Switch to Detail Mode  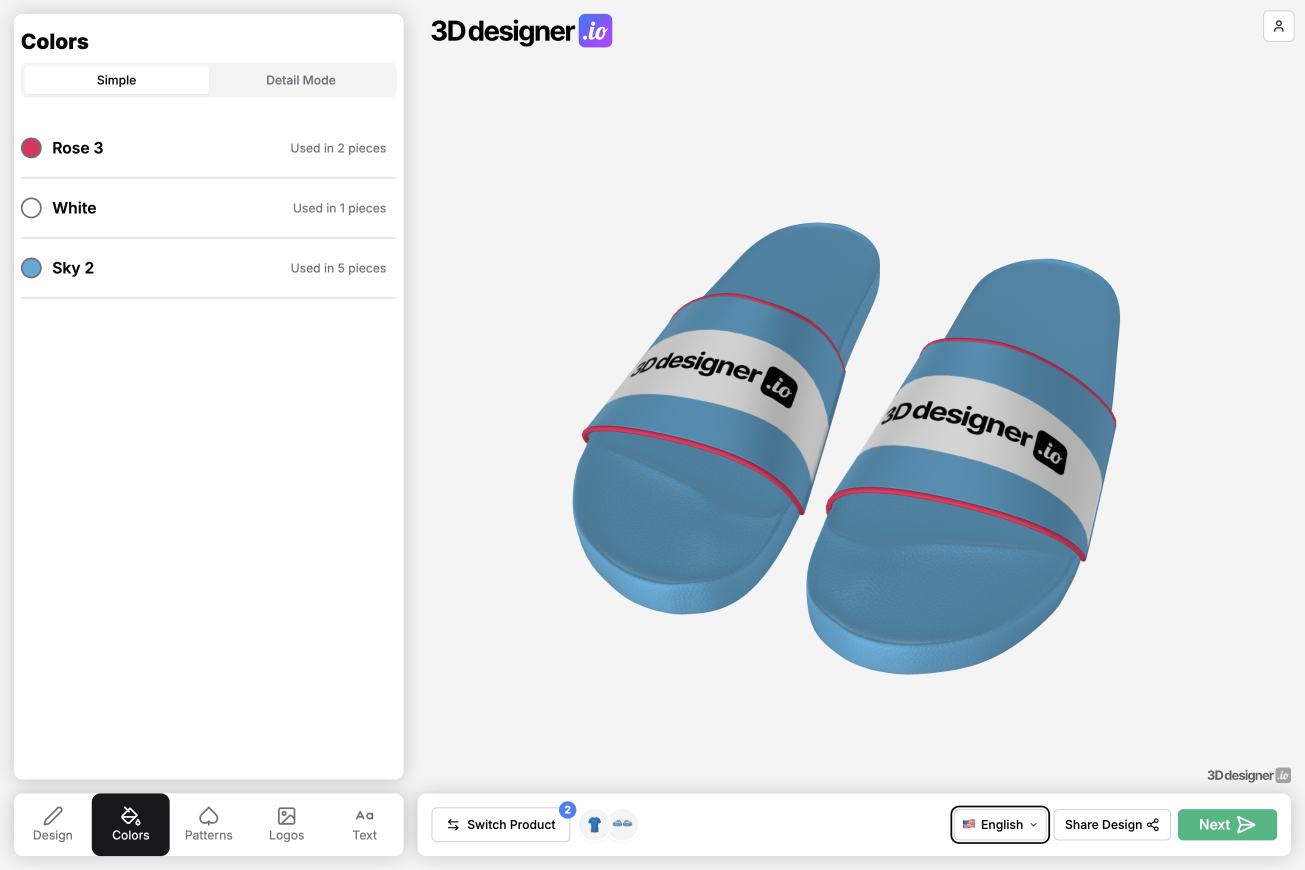[300, 80]
